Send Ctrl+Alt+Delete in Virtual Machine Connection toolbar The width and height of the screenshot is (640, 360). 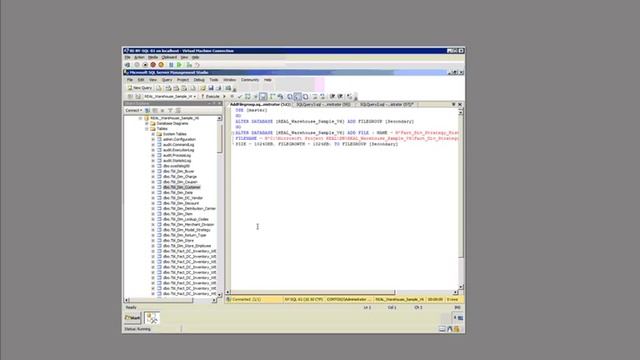pos(128,65)
